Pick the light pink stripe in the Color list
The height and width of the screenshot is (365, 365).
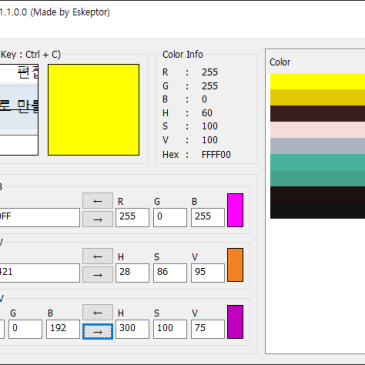pyautogui.click(x=317, y=130)
